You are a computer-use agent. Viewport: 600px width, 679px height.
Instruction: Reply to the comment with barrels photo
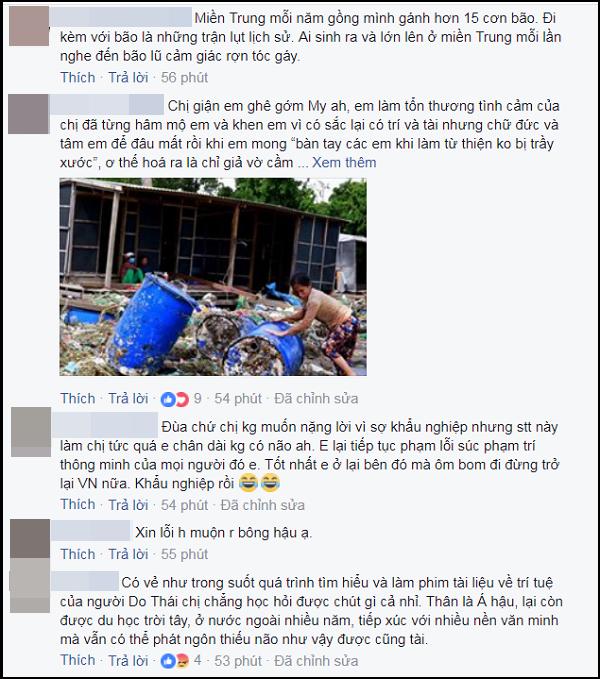[128, 398]
